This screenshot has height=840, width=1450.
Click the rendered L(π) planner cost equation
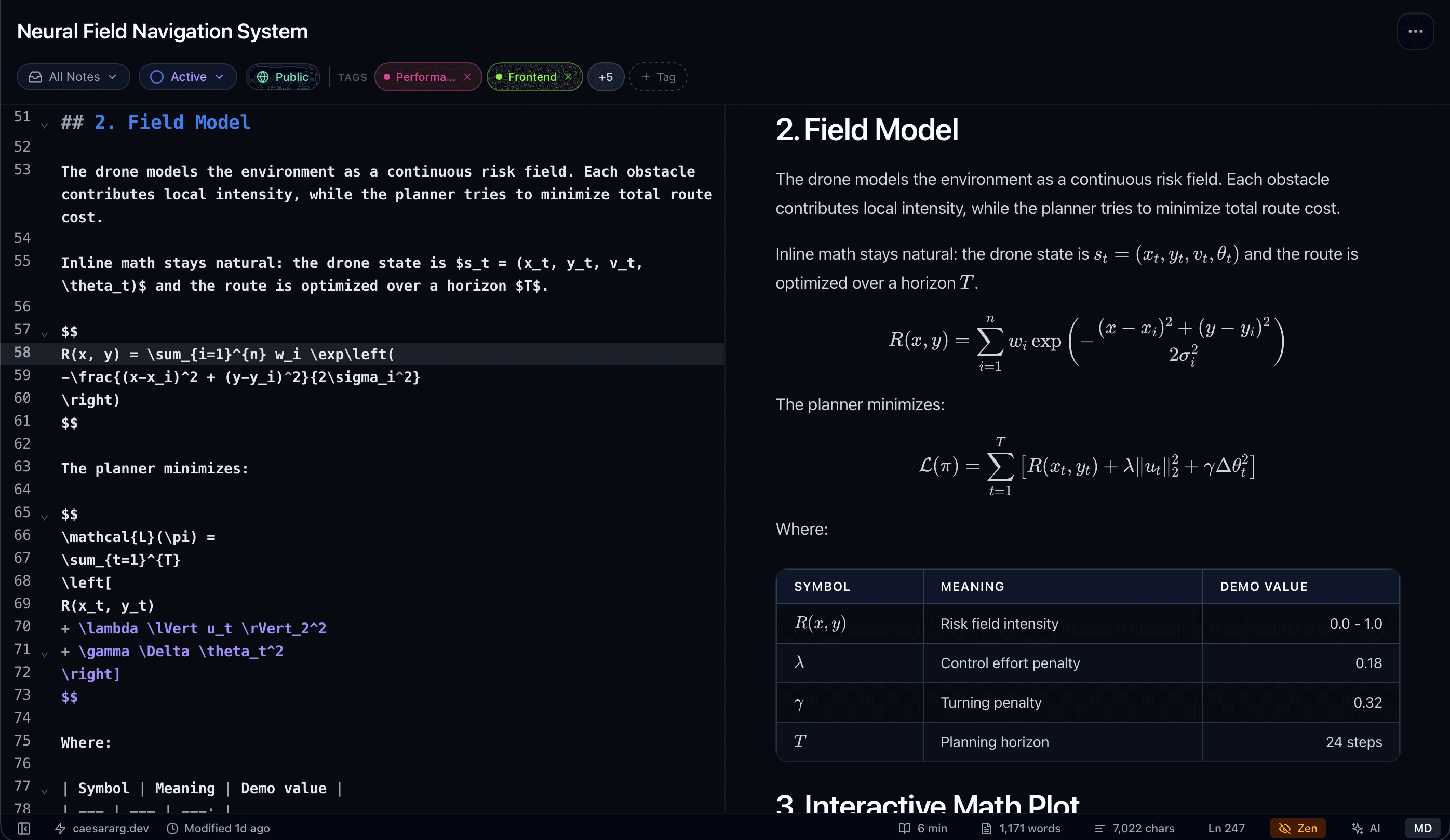[x=1087, y=466]
